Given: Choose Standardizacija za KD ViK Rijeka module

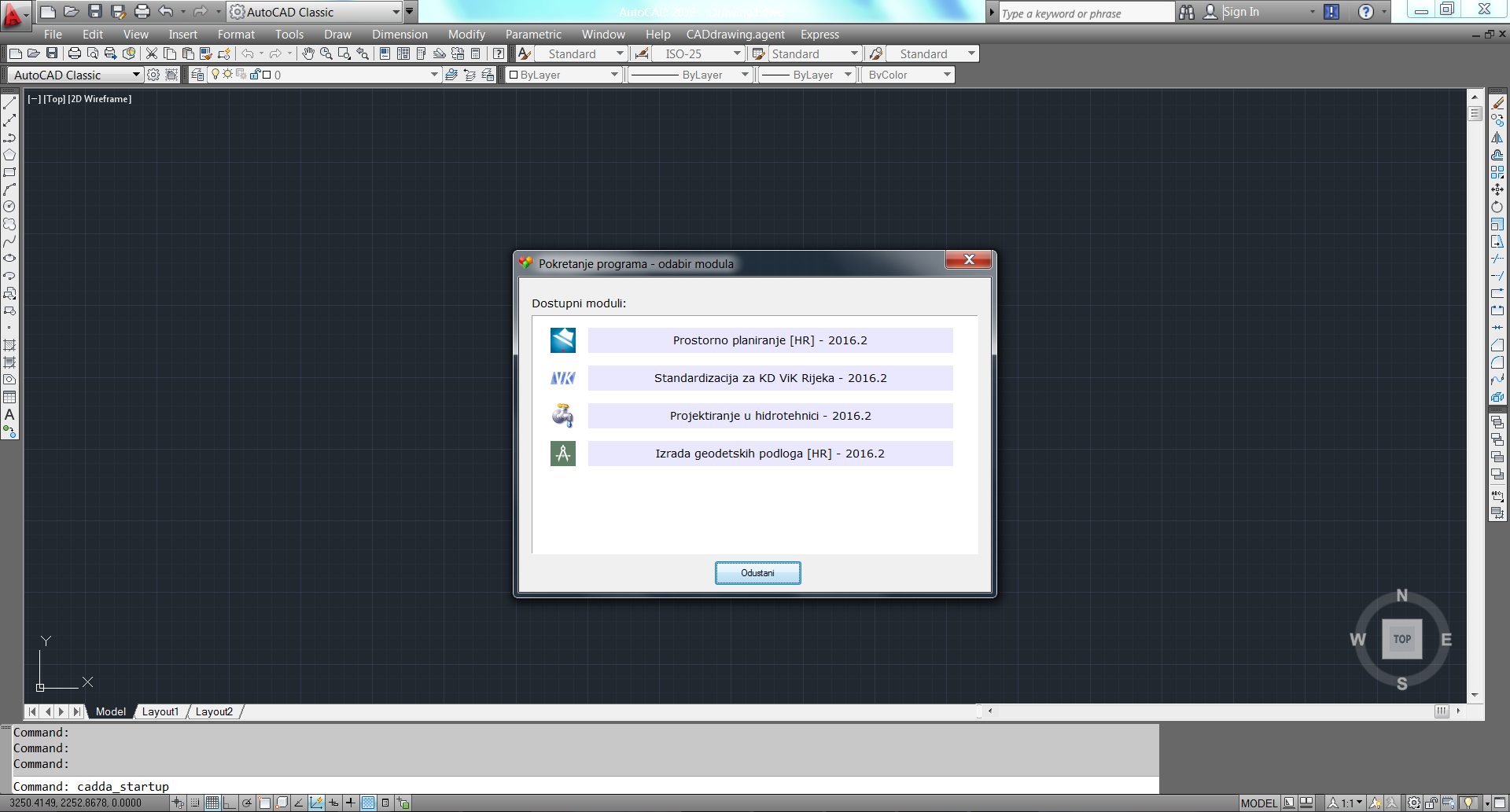Looking at the screenshot, I should click(770, 378).
